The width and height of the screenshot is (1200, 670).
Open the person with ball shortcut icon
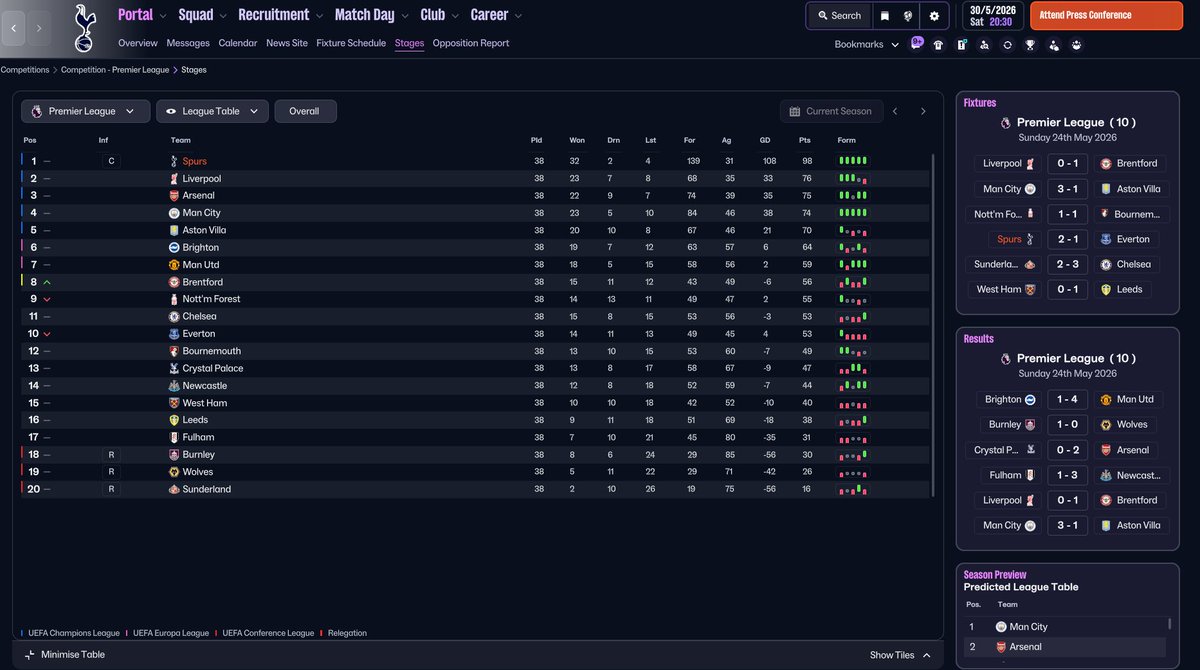[1054, 45]
